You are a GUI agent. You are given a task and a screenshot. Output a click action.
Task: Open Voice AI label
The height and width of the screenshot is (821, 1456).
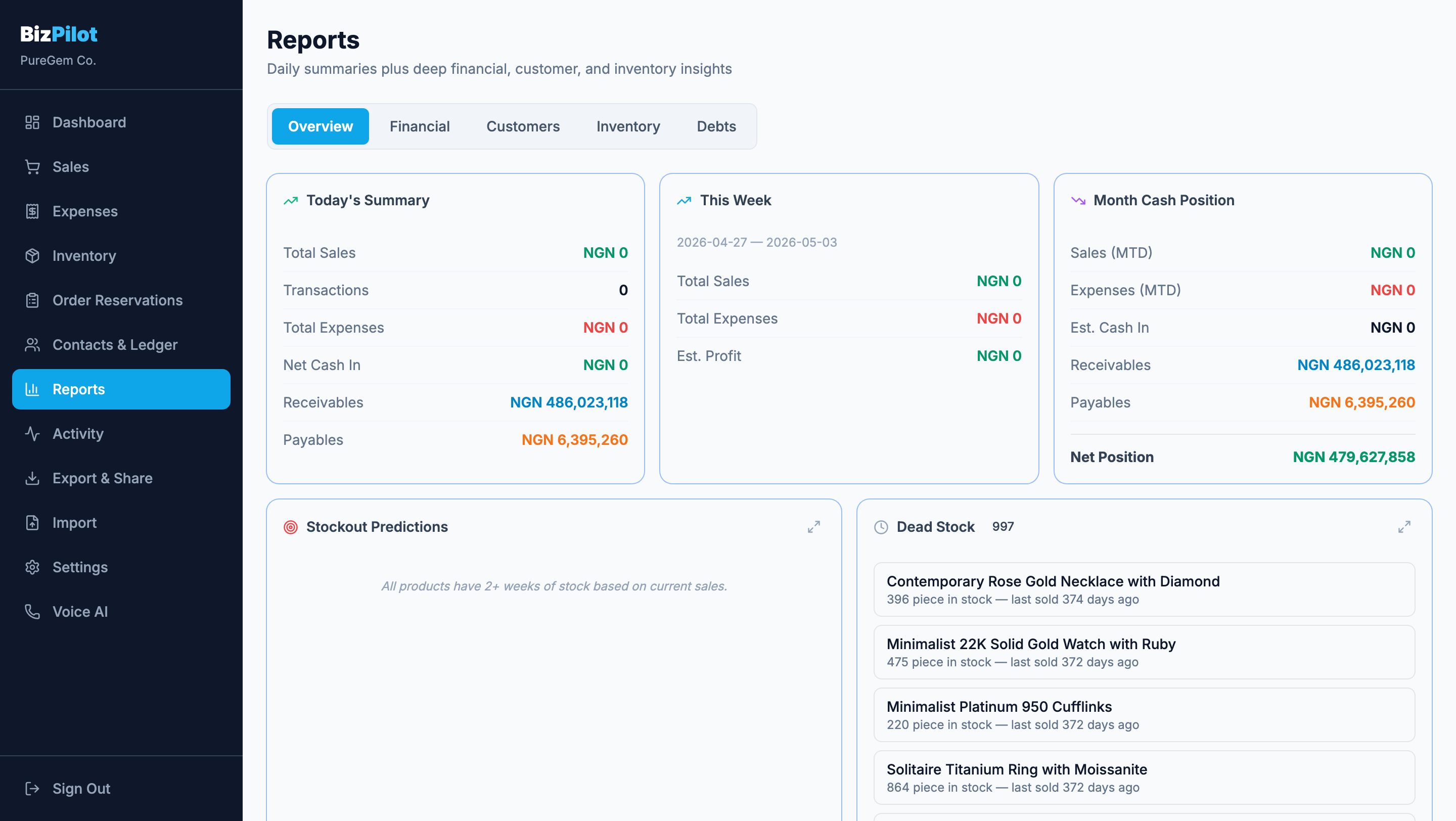tap(80, 611)
